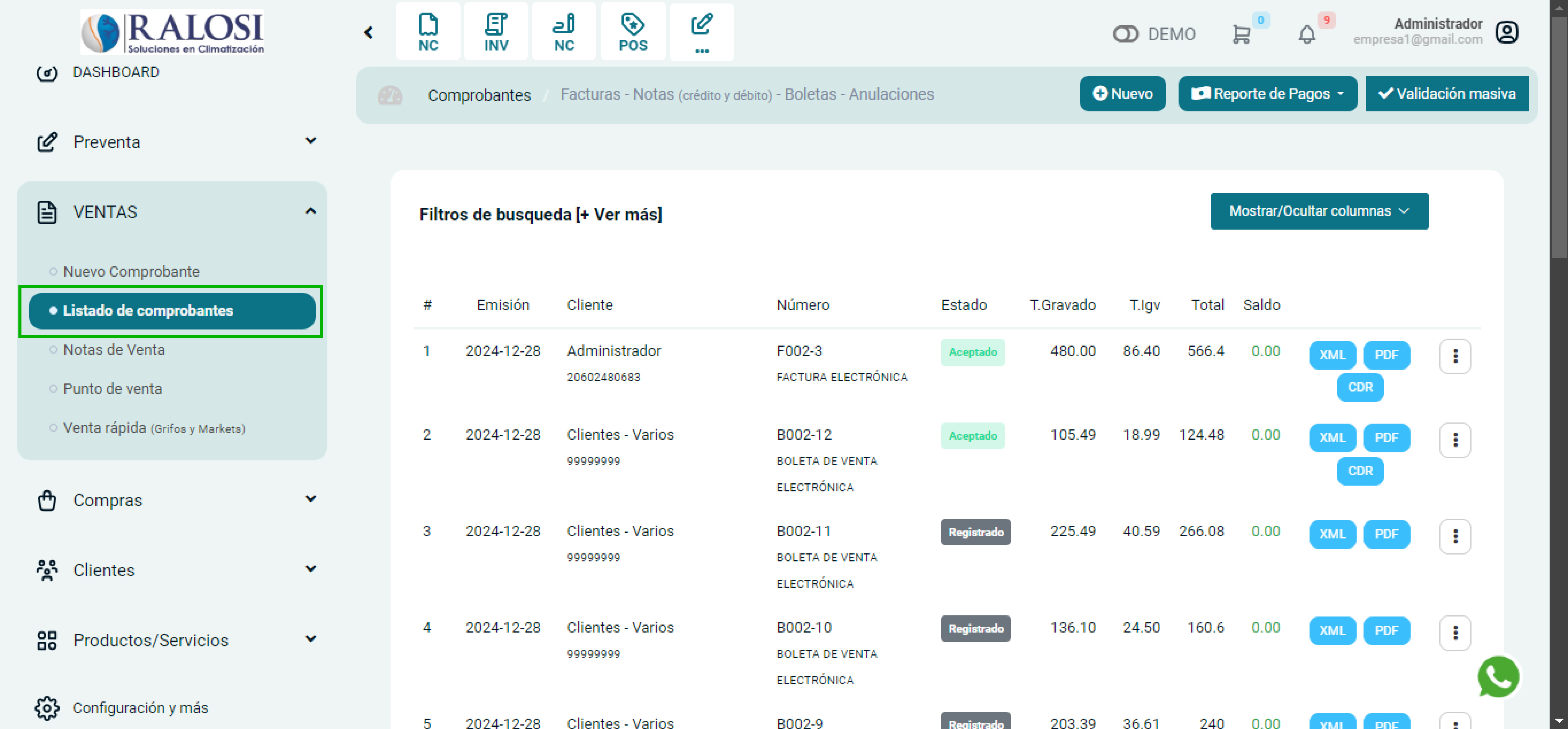Open three-dot menu for F002-3 row
The width and height of the screenshot is (1568, 729).
[x=1455, y=356]
